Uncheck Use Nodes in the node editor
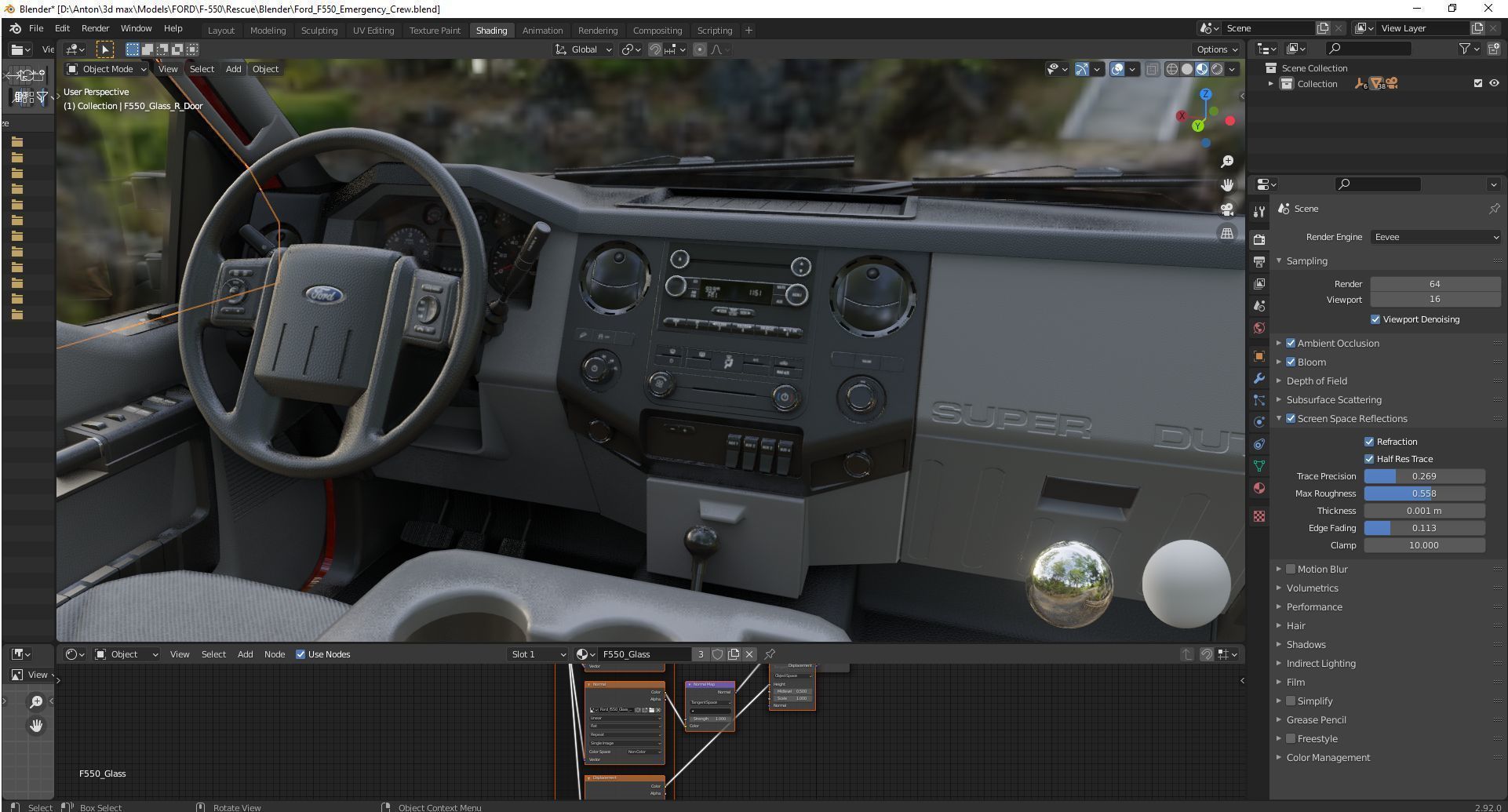The width and height of the screenshot is (1508, 812). [x=301, y=654]
